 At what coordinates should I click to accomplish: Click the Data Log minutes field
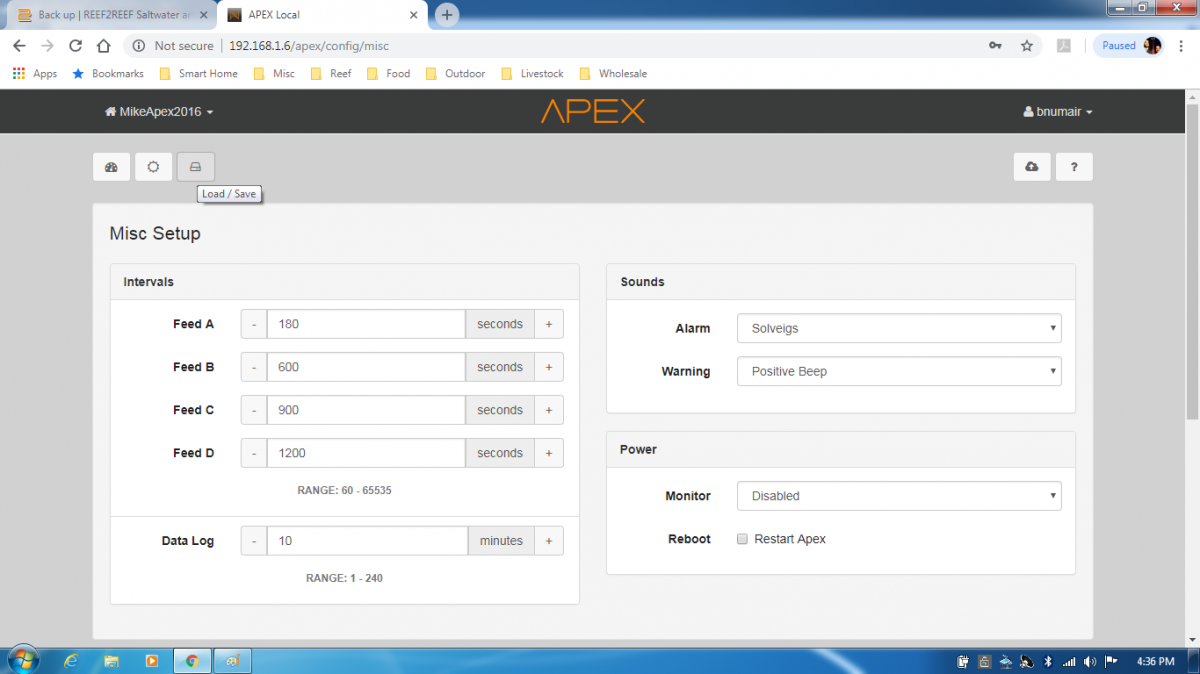pyautogui.click(x=367, y=541)
